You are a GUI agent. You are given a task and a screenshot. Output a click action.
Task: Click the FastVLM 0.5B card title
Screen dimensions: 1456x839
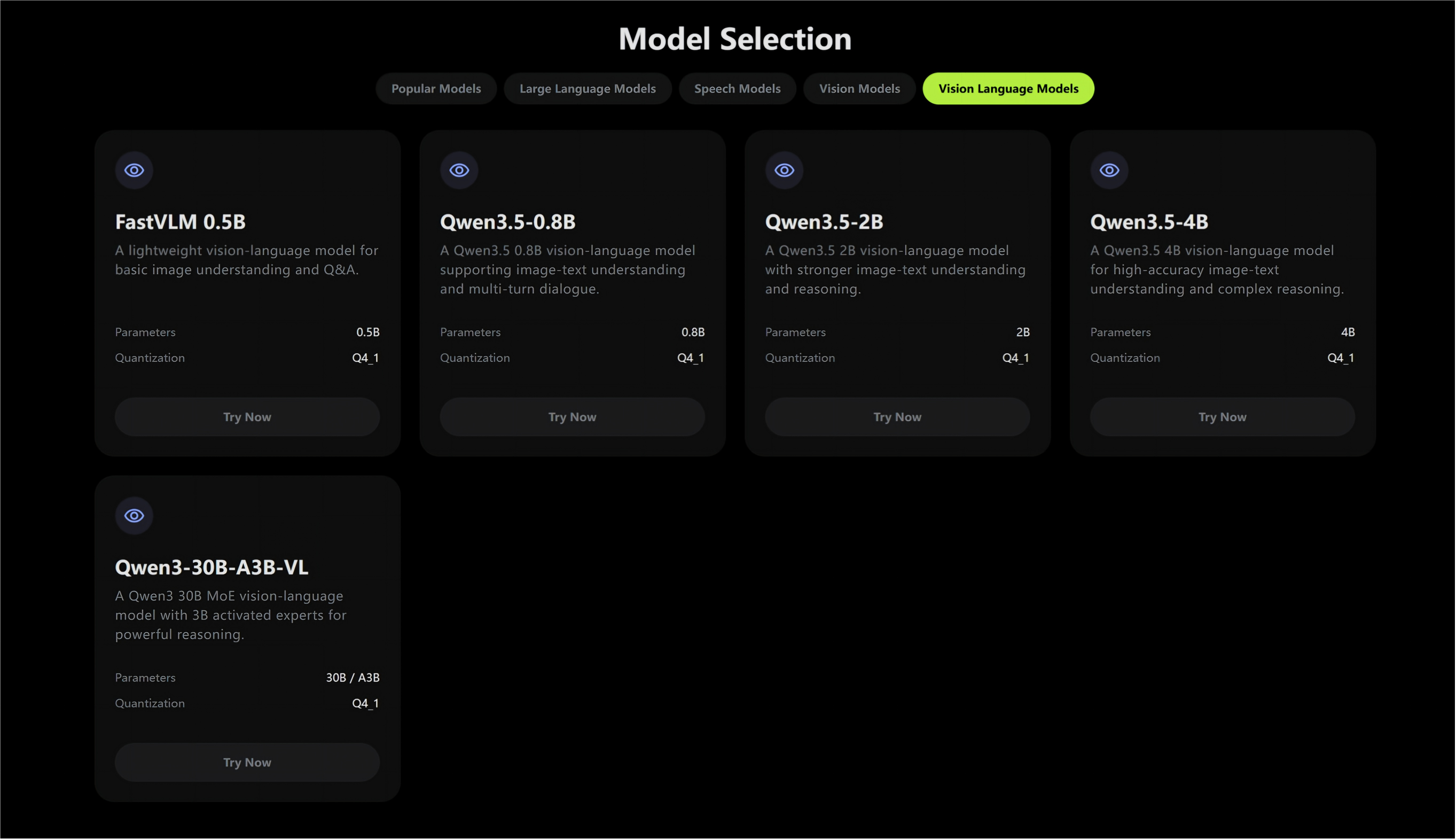(x=181, y=222)
